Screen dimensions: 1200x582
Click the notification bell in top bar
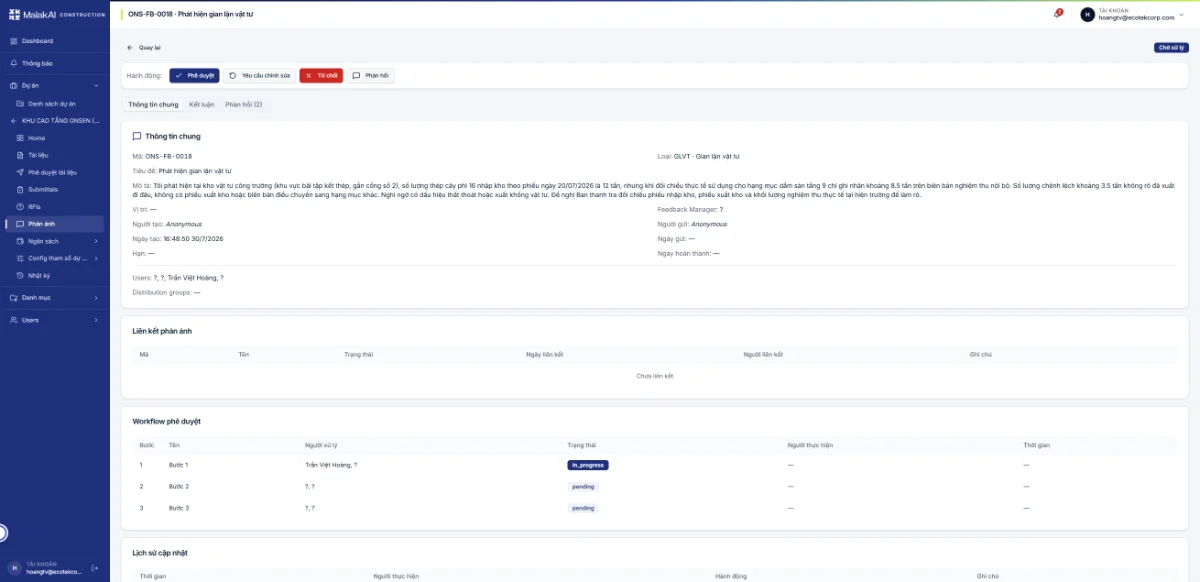tap(1057, 14)
